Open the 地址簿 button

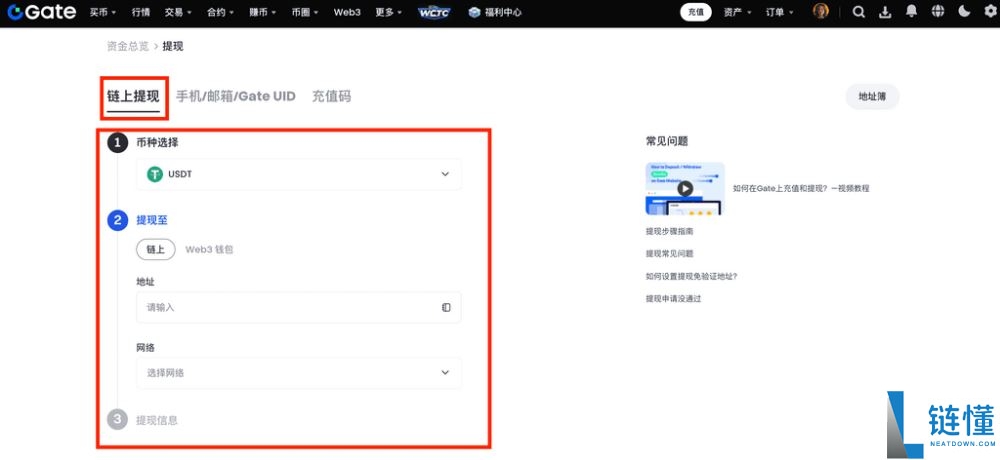point(872,96)
